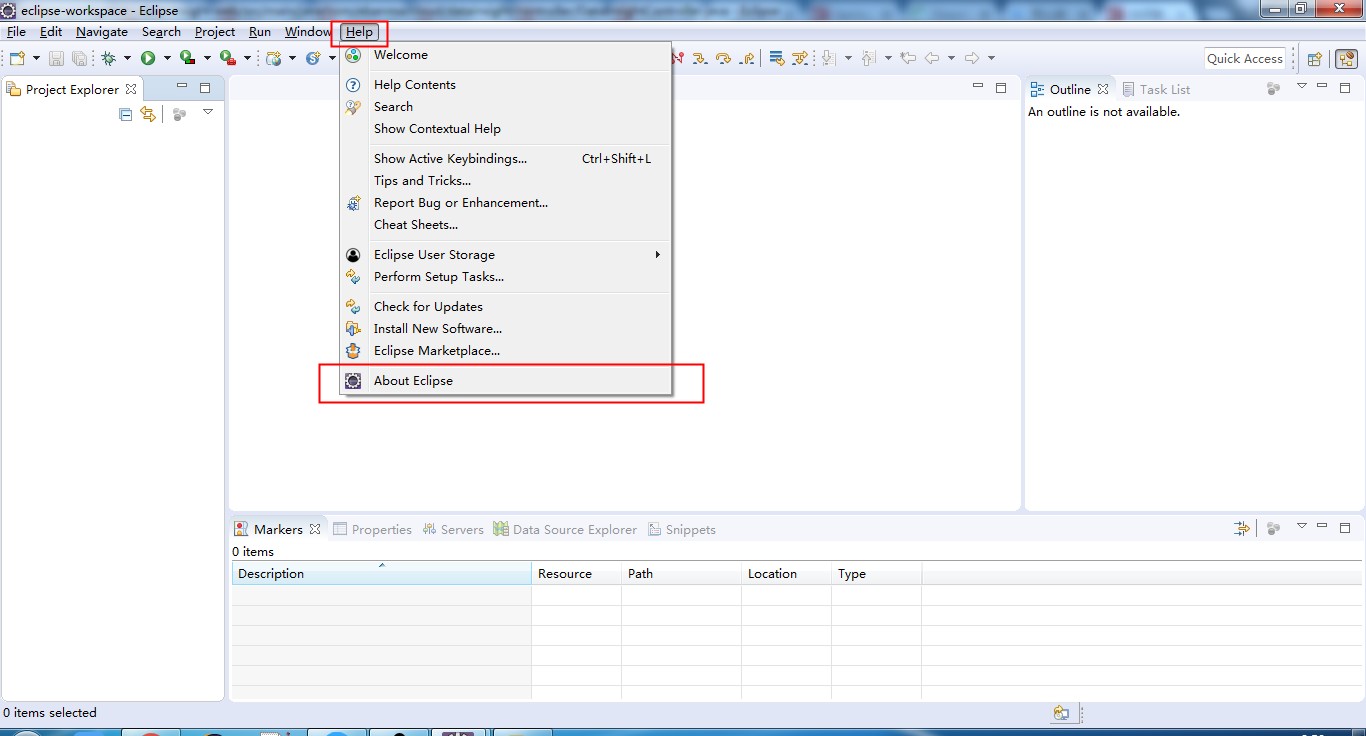Click the Previous Annotation toolbar icon
Viewport: 1366px width, 736px height.
868,58
